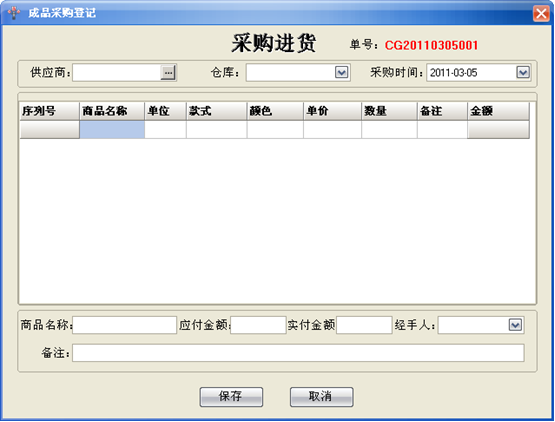Click the highlighted 商品名称 cell in first row
Image resolution: width=555 pixels, height=422 pixels.
click(112, 130)
